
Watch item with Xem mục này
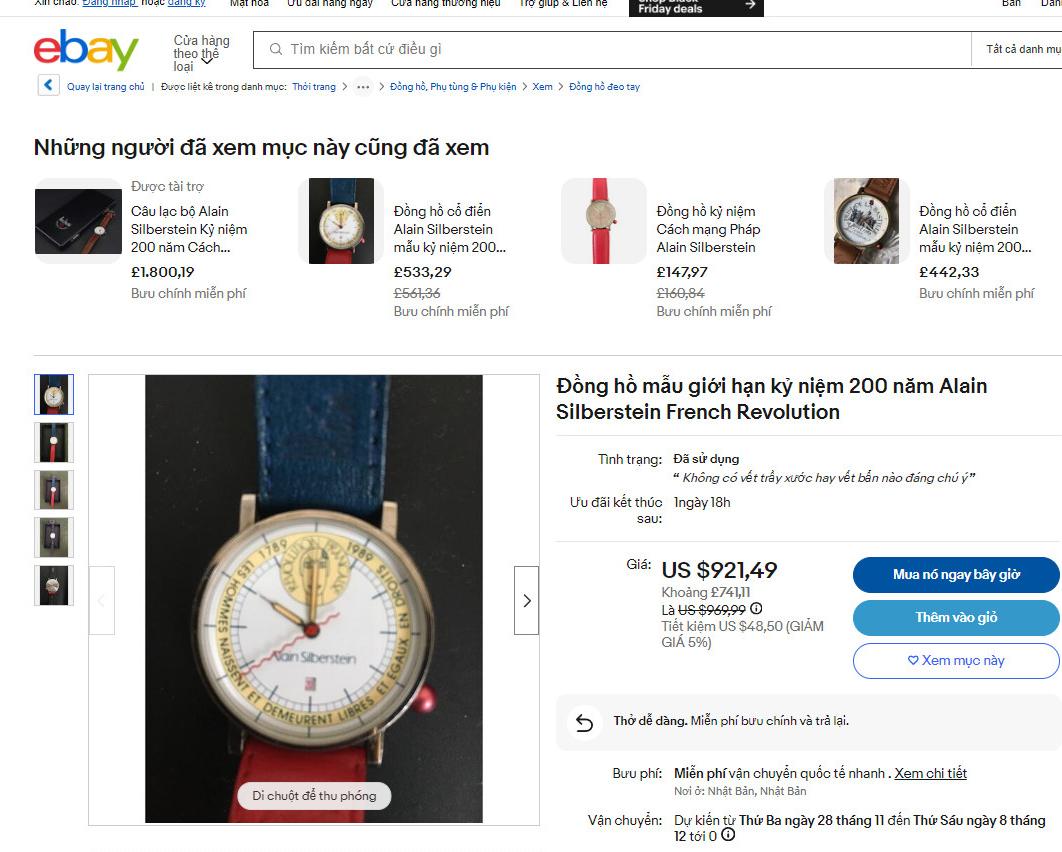point(956,660)
